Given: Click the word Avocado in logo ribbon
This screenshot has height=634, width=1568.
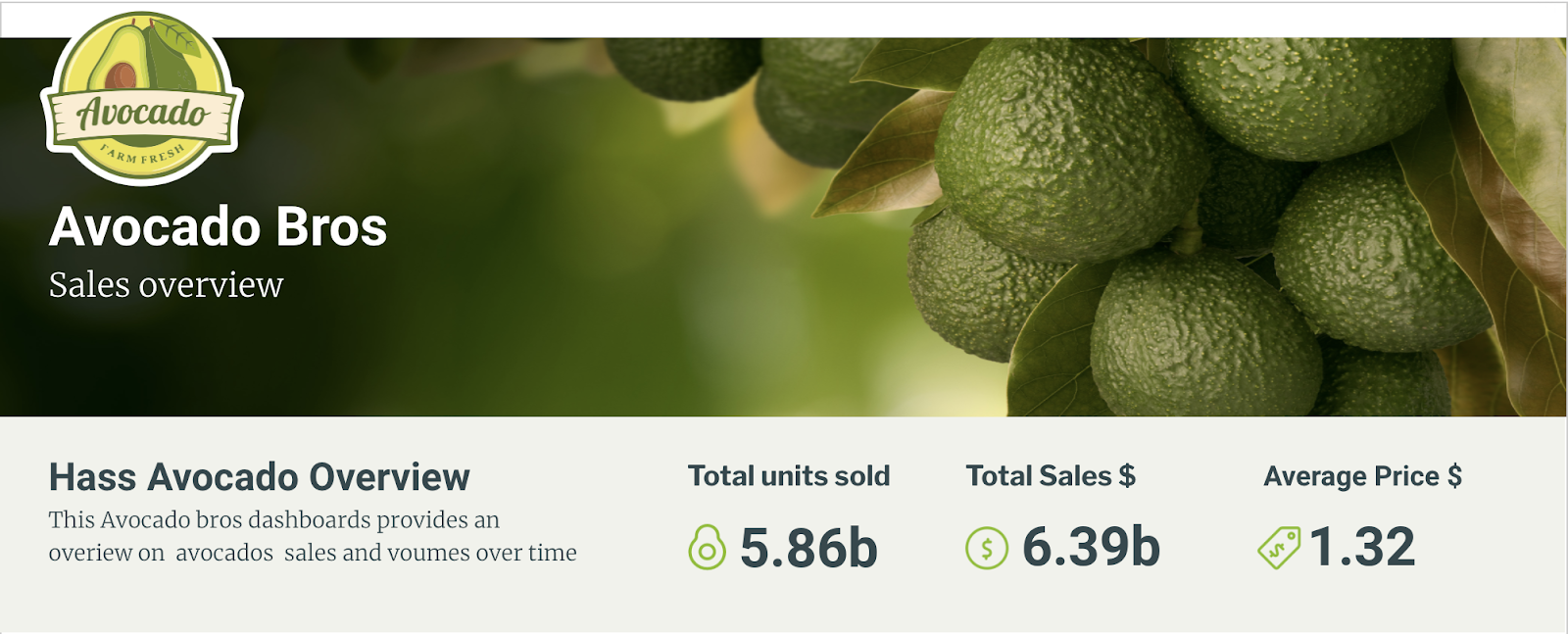Looking at the screenshot, I should click(143, 113).
